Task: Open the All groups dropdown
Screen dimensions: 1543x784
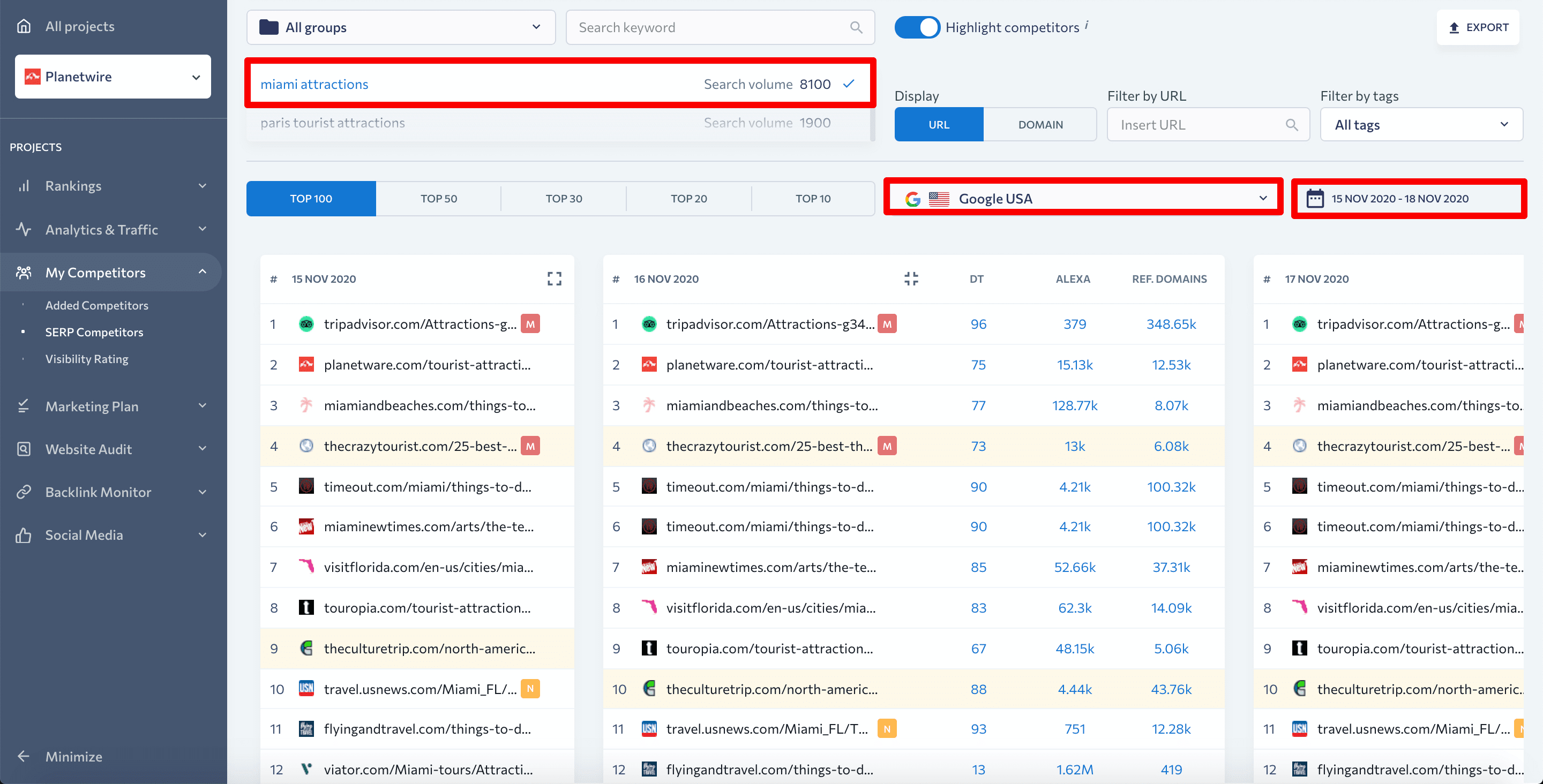Action: pos(401,27)
